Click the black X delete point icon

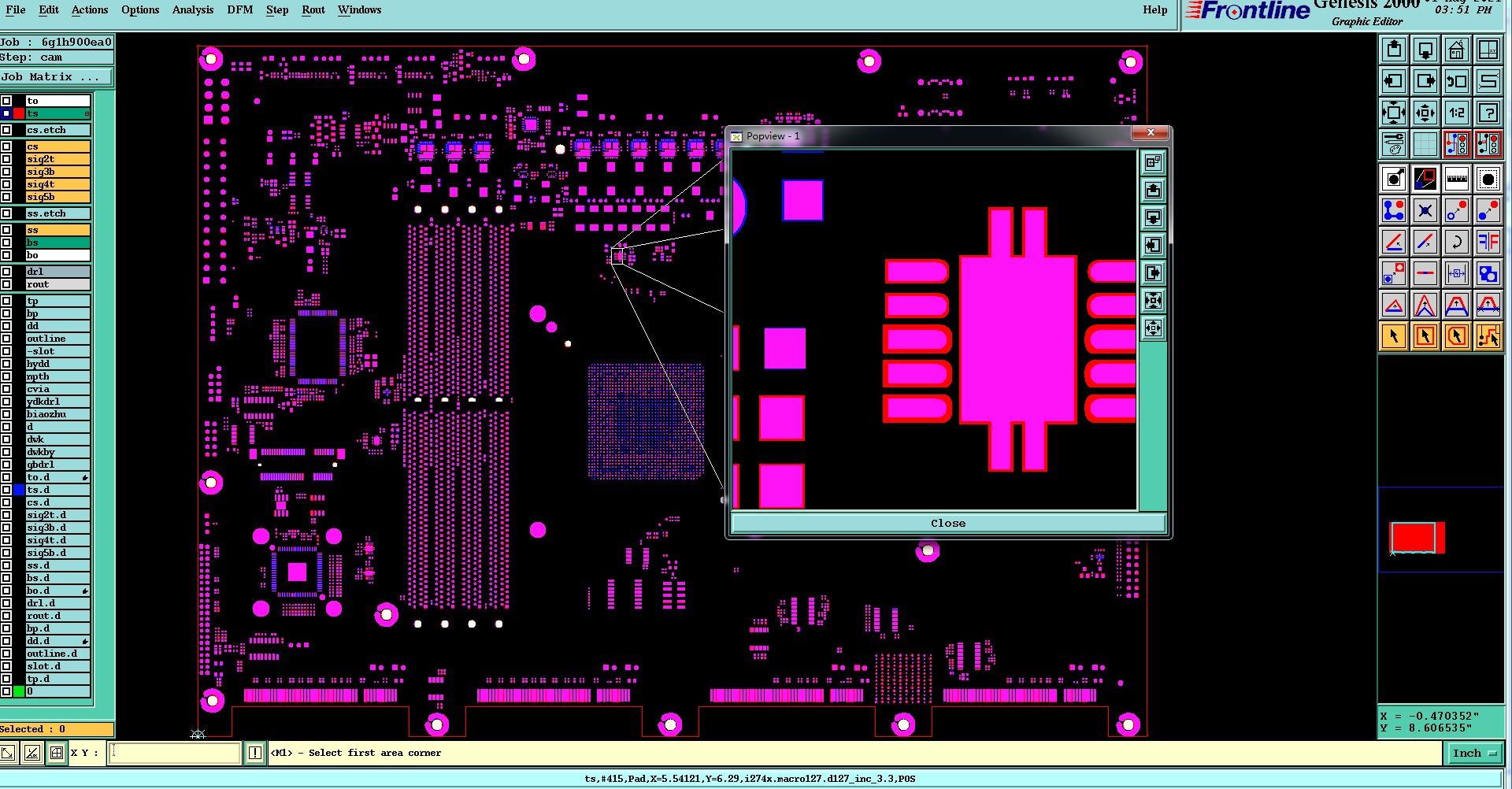(1425, 210)
